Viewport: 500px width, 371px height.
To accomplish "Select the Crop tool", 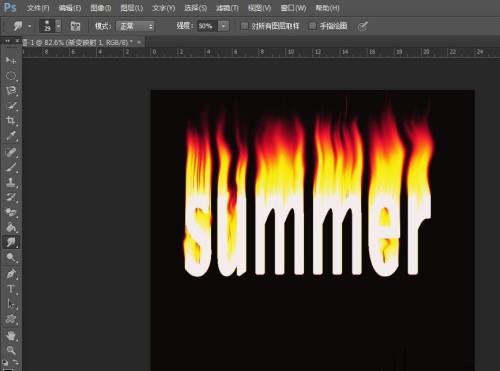I will tap(11, 121).
